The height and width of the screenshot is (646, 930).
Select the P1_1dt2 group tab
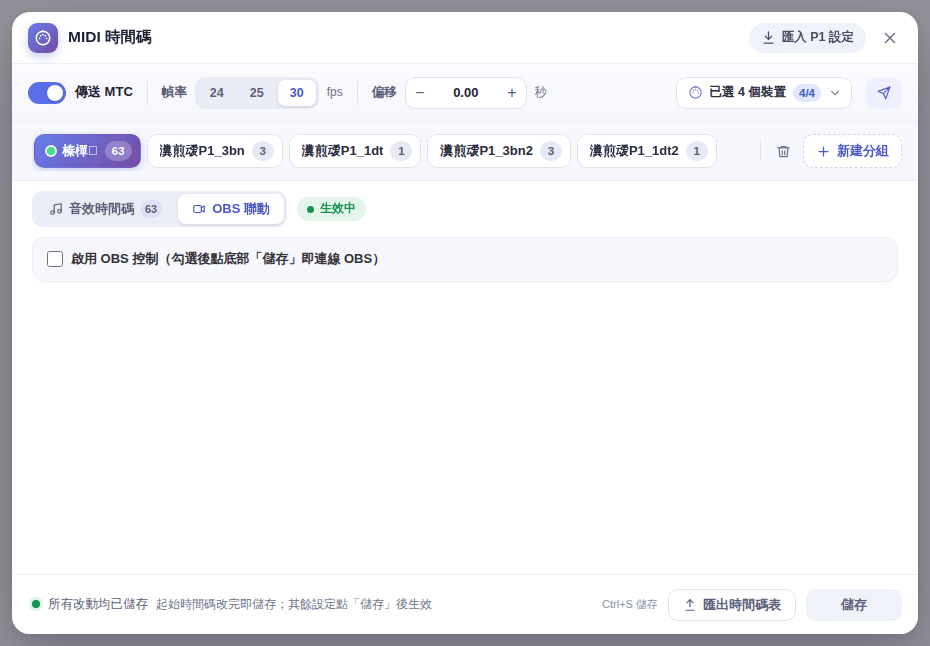tap(646, 151)
